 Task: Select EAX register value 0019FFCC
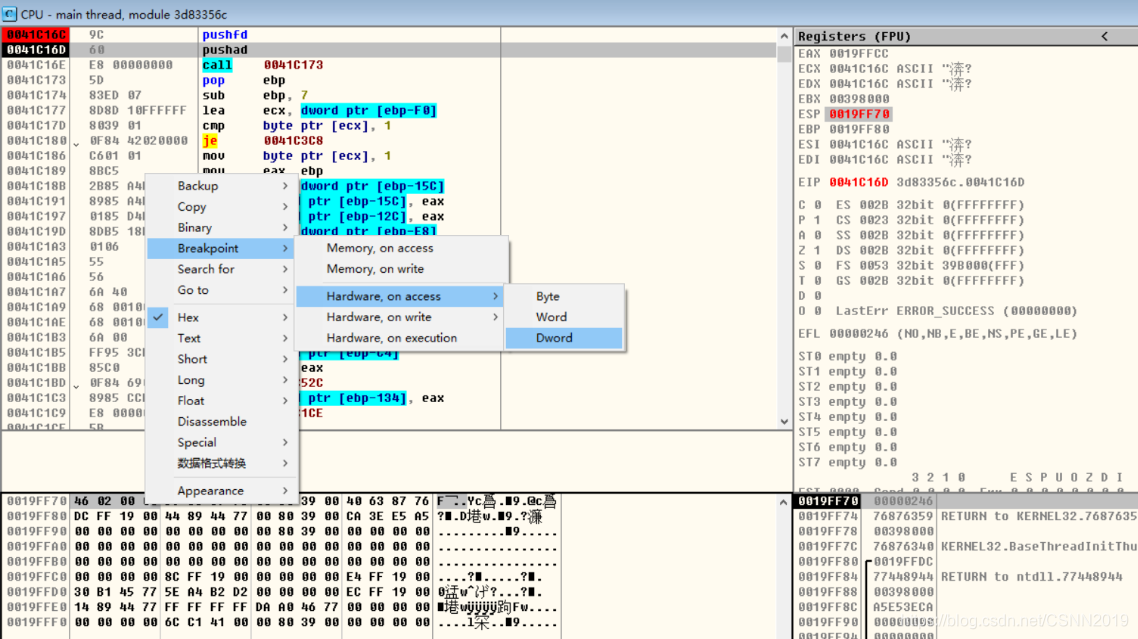pyautogui.click(x=859, y=54)
